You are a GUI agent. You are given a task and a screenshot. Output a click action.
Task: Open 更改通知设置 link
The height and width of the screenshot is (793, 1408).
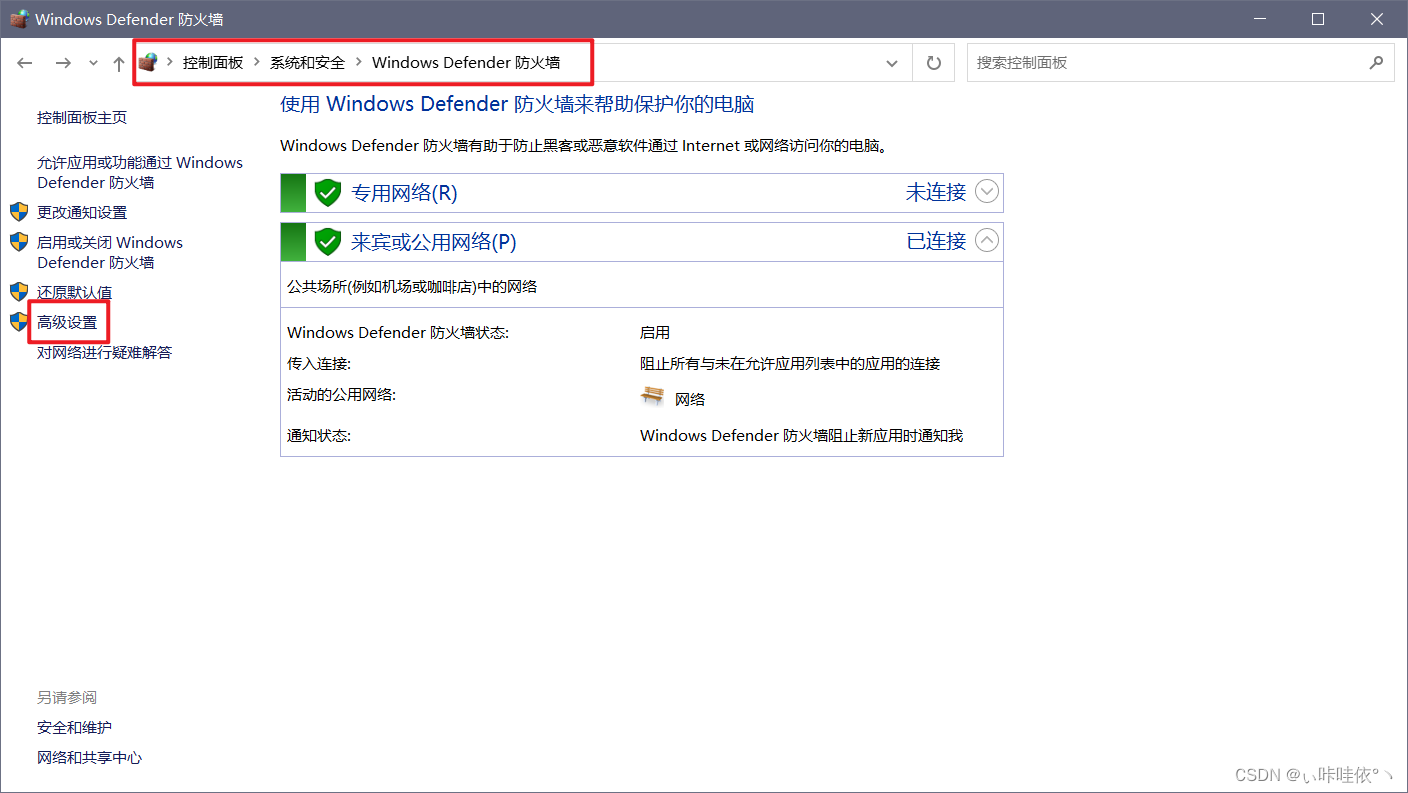click(x=82, y=212)
